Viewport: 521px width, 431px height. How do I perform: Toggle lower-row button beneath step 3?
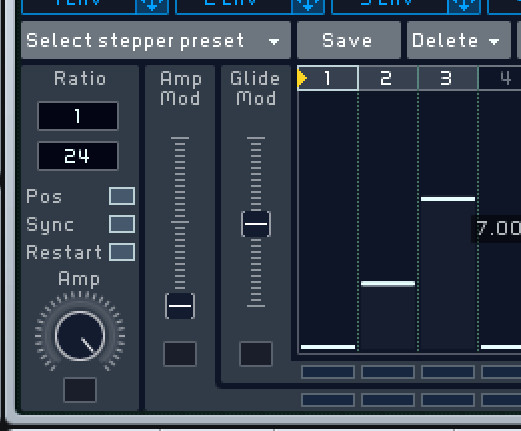(x=448, y=400)
